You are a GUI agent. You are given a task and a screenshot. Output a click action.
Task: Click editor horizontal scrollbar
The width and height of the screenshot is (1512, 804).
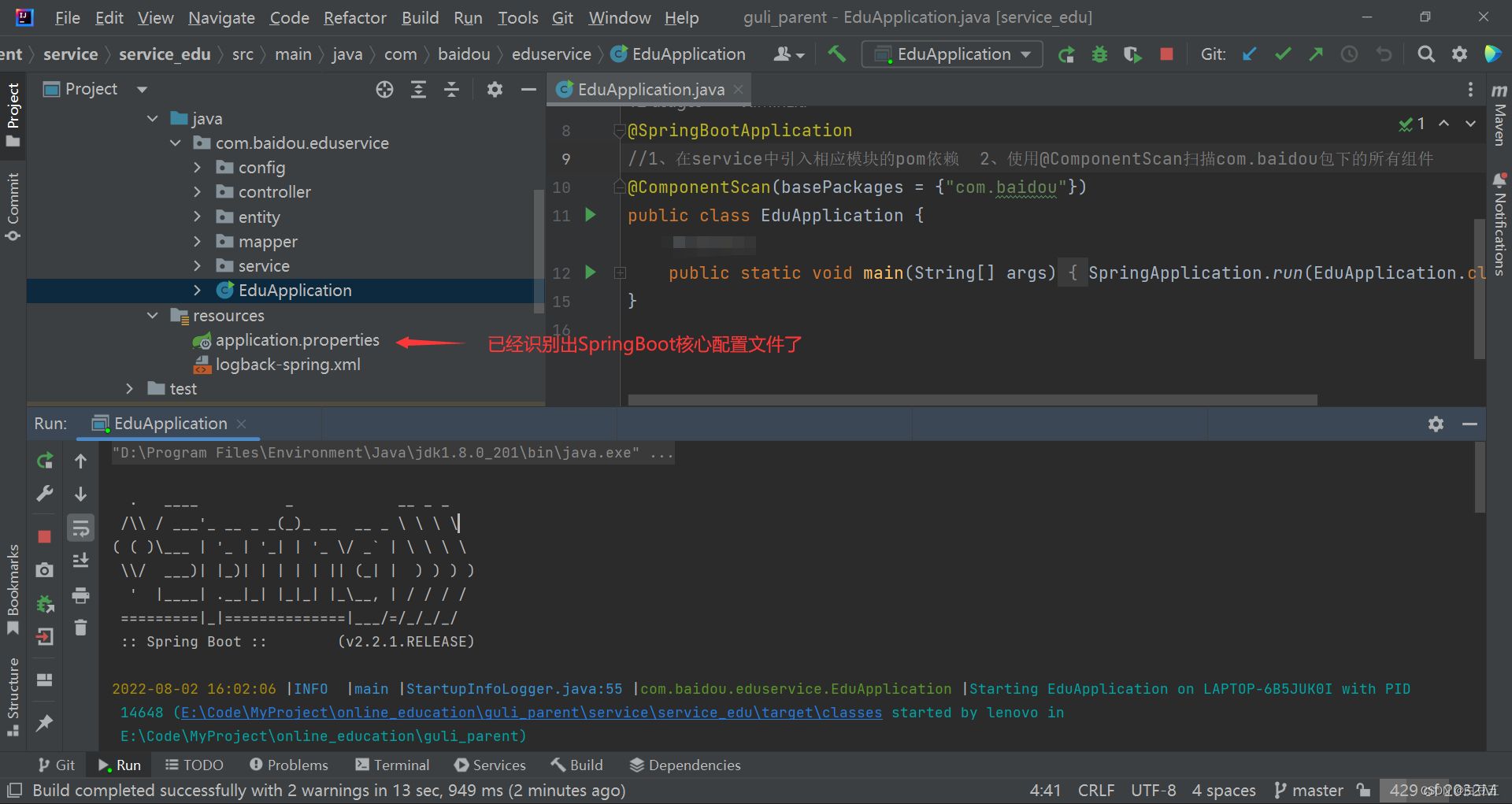973,400
